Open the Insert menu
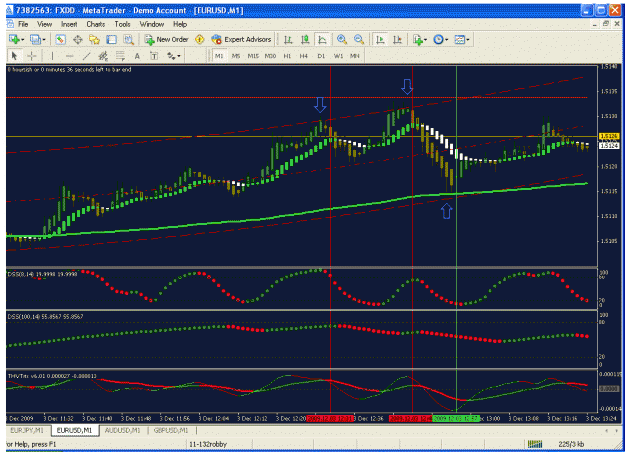This screenshot has width=625, height=452. (x=69, y=24)
